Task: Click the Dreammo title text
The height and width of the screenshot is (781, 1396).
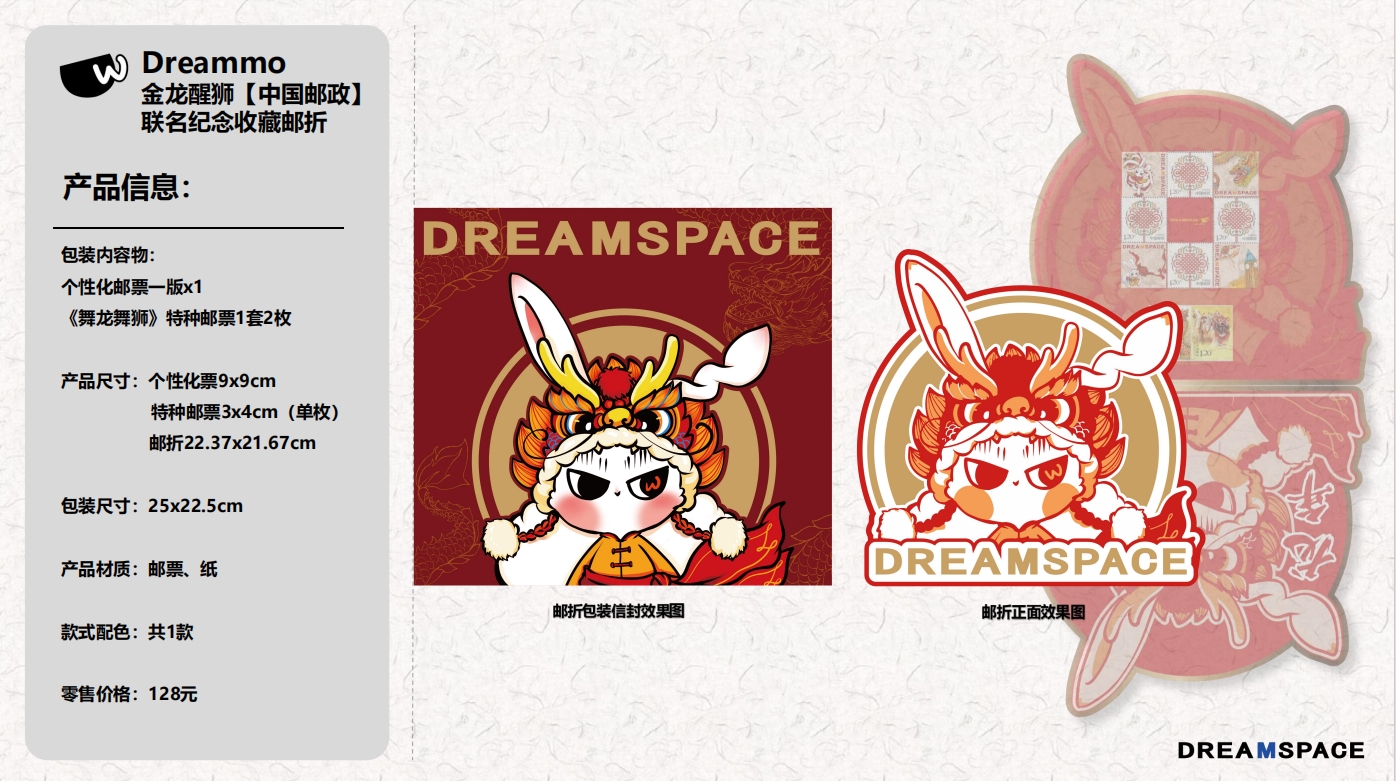Action: click(214, 62)
